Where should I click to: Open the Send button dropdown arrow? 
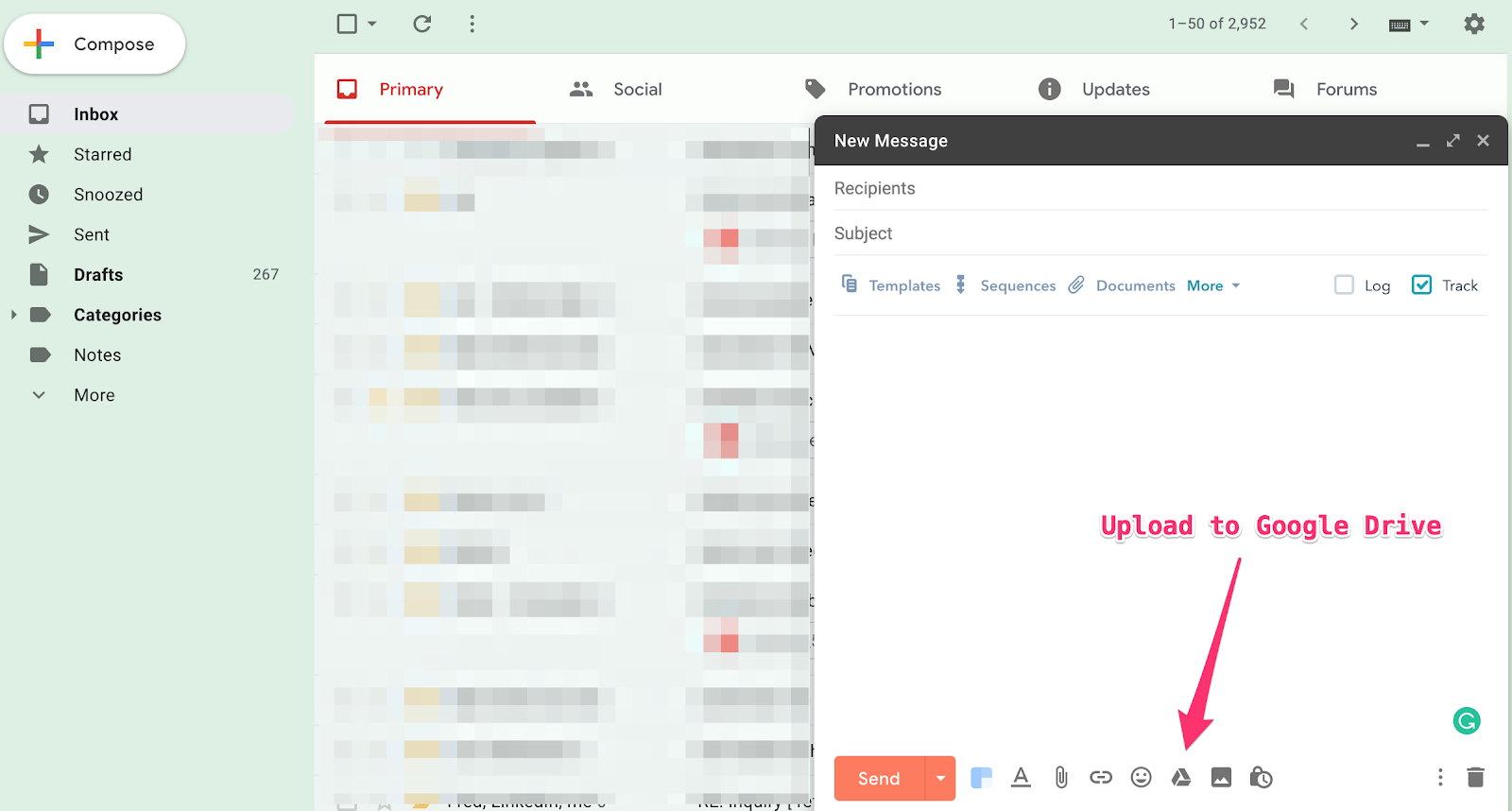point(940,779)
